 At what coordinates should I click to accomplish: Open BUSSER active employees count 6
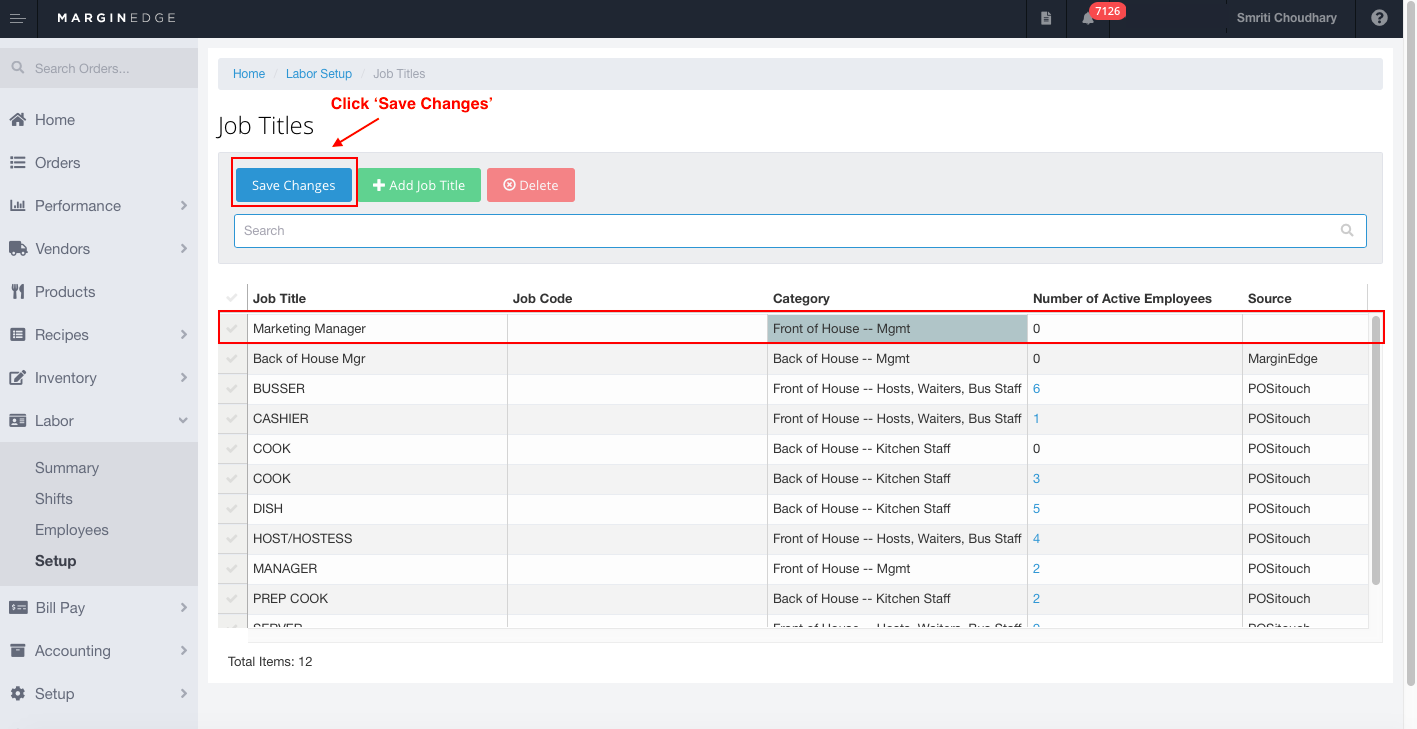click(x=1037, y=388)
